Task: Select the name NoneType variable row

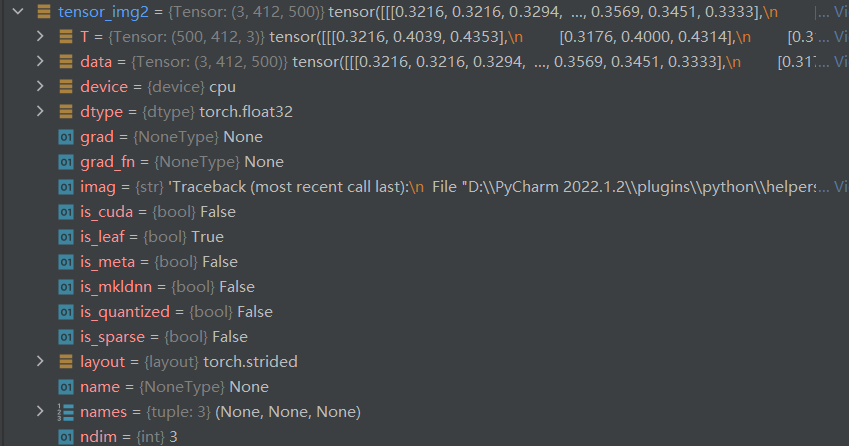Action: pos(424,386)
